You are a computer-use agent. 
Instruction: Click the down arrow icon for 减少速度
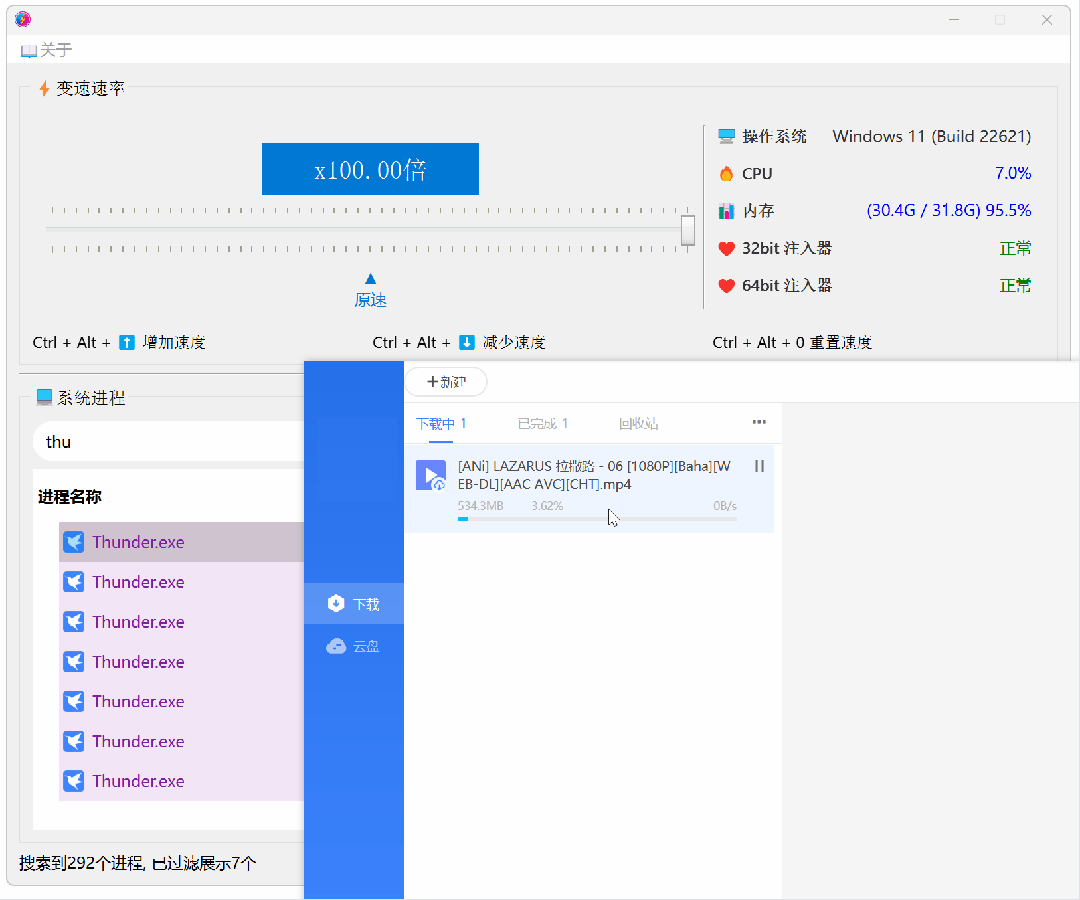point(466,342)
